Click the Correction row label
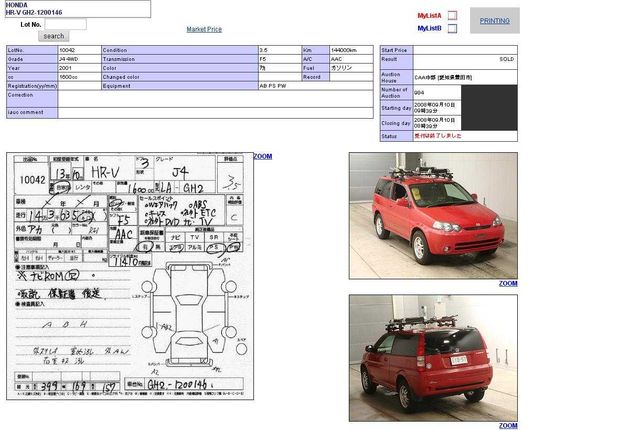640x430 pixels. [x=20, y=95]
